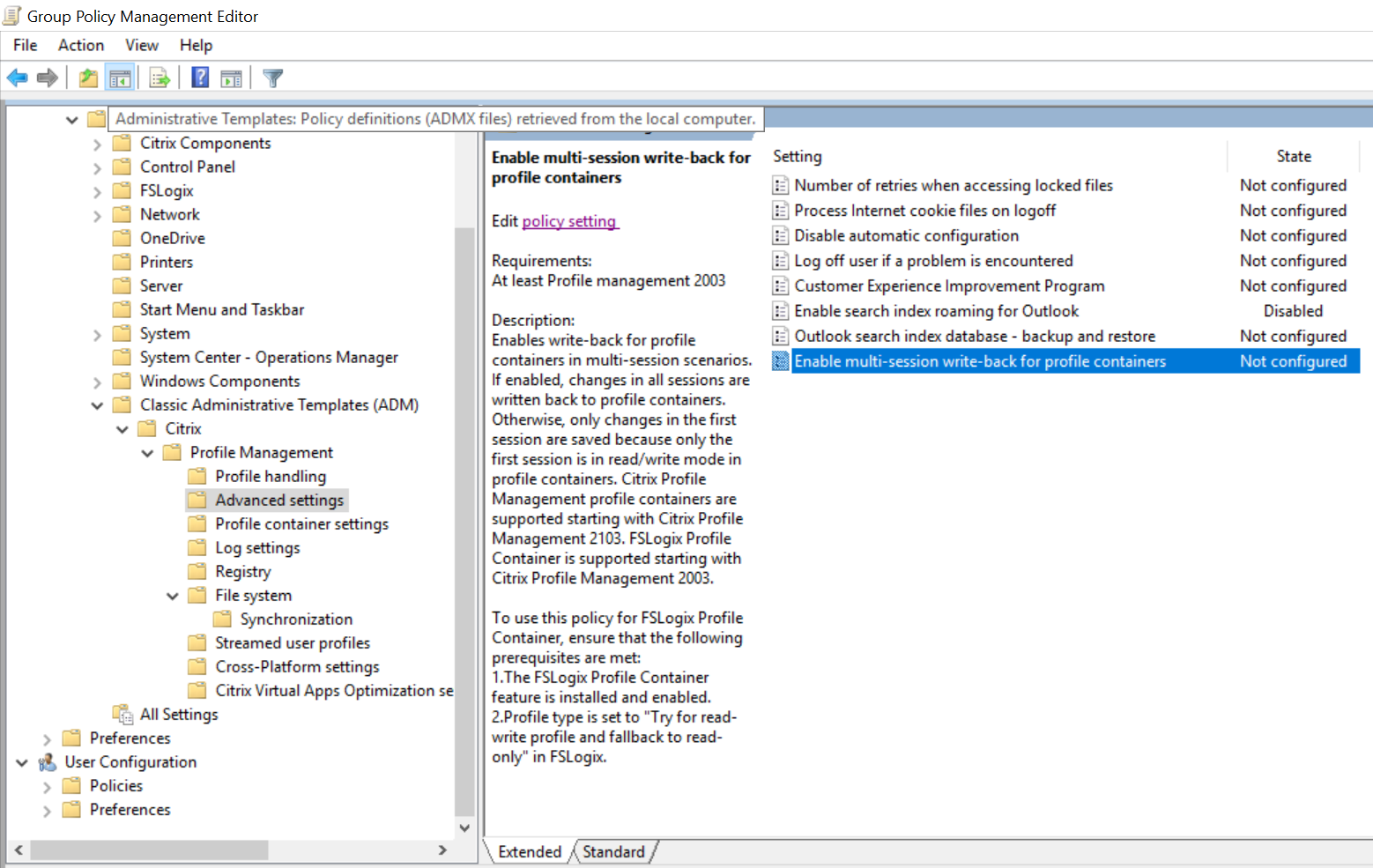Click the Filter funnel toolbar icon
Screen dimensions: 1373x868
point(273,78)
